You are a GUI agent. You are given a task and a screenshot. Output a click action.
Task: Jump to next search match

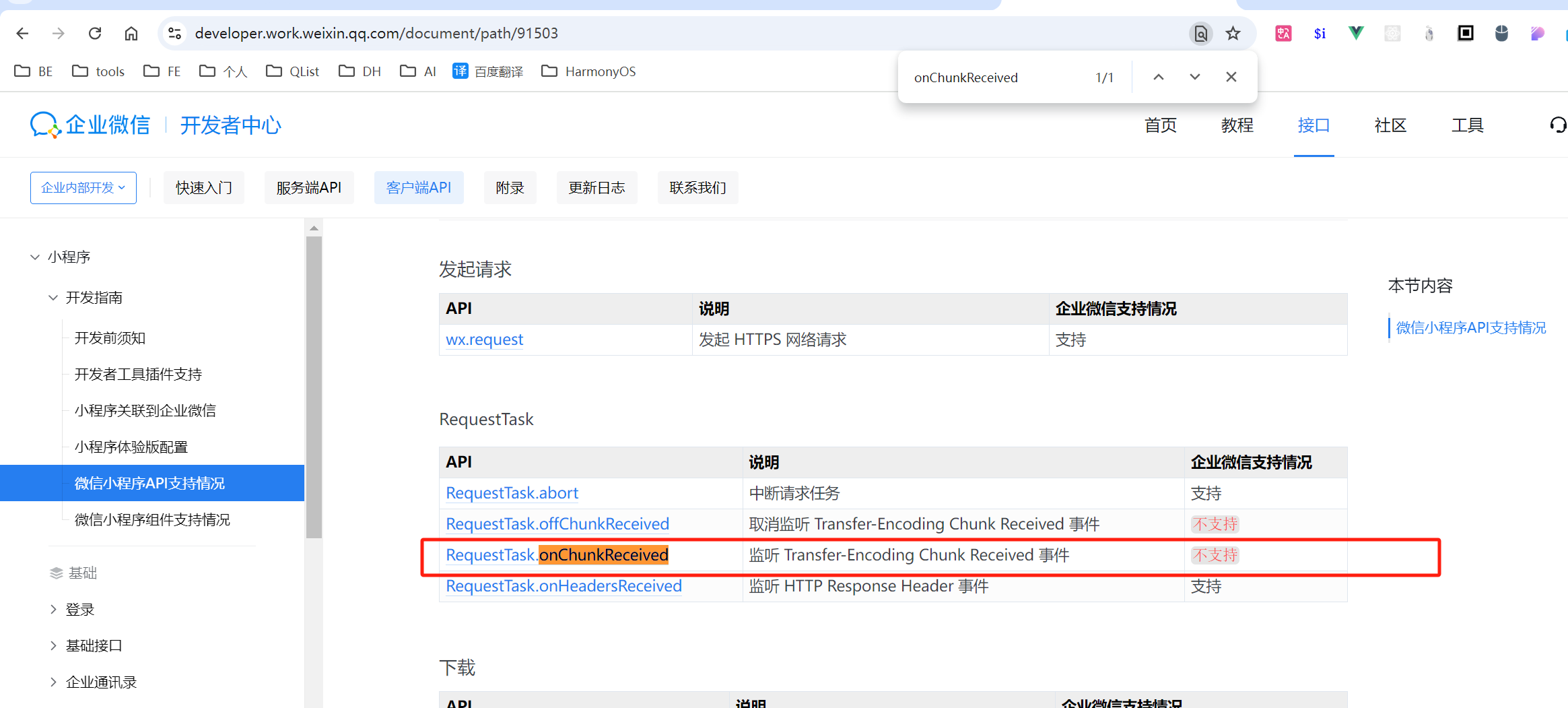click(x=1194, y=76)
